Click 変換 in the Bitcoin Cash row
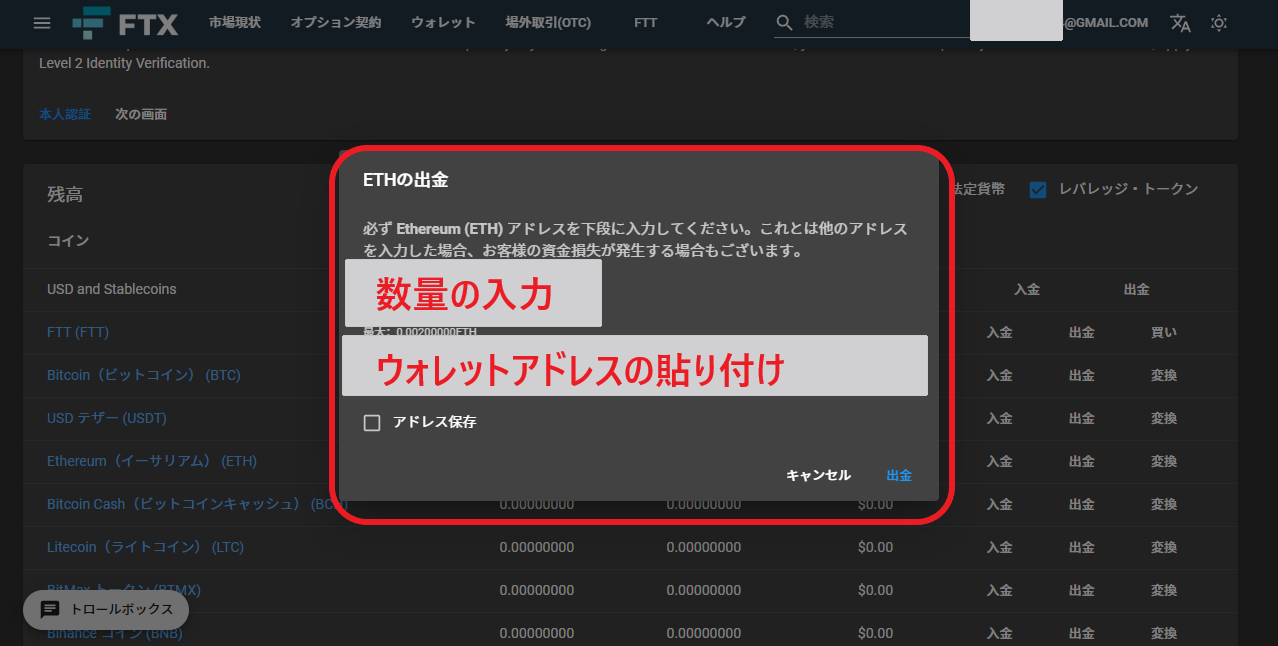 [1164, 504]
